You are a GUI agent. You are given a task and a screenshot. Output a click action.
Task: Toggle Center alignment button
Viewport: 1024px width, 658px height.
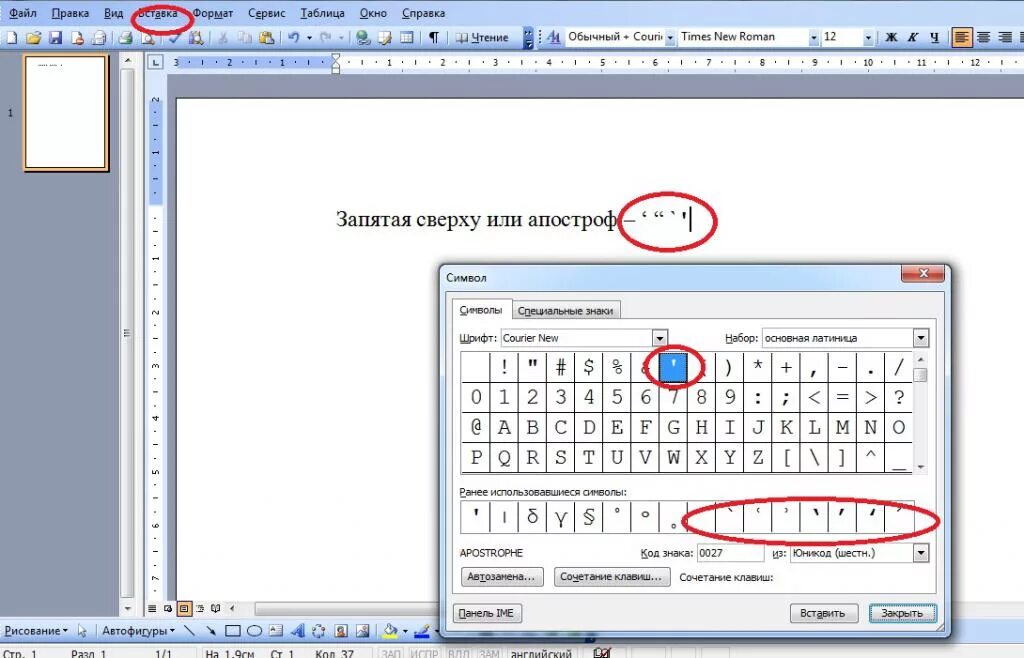(983, 38)
